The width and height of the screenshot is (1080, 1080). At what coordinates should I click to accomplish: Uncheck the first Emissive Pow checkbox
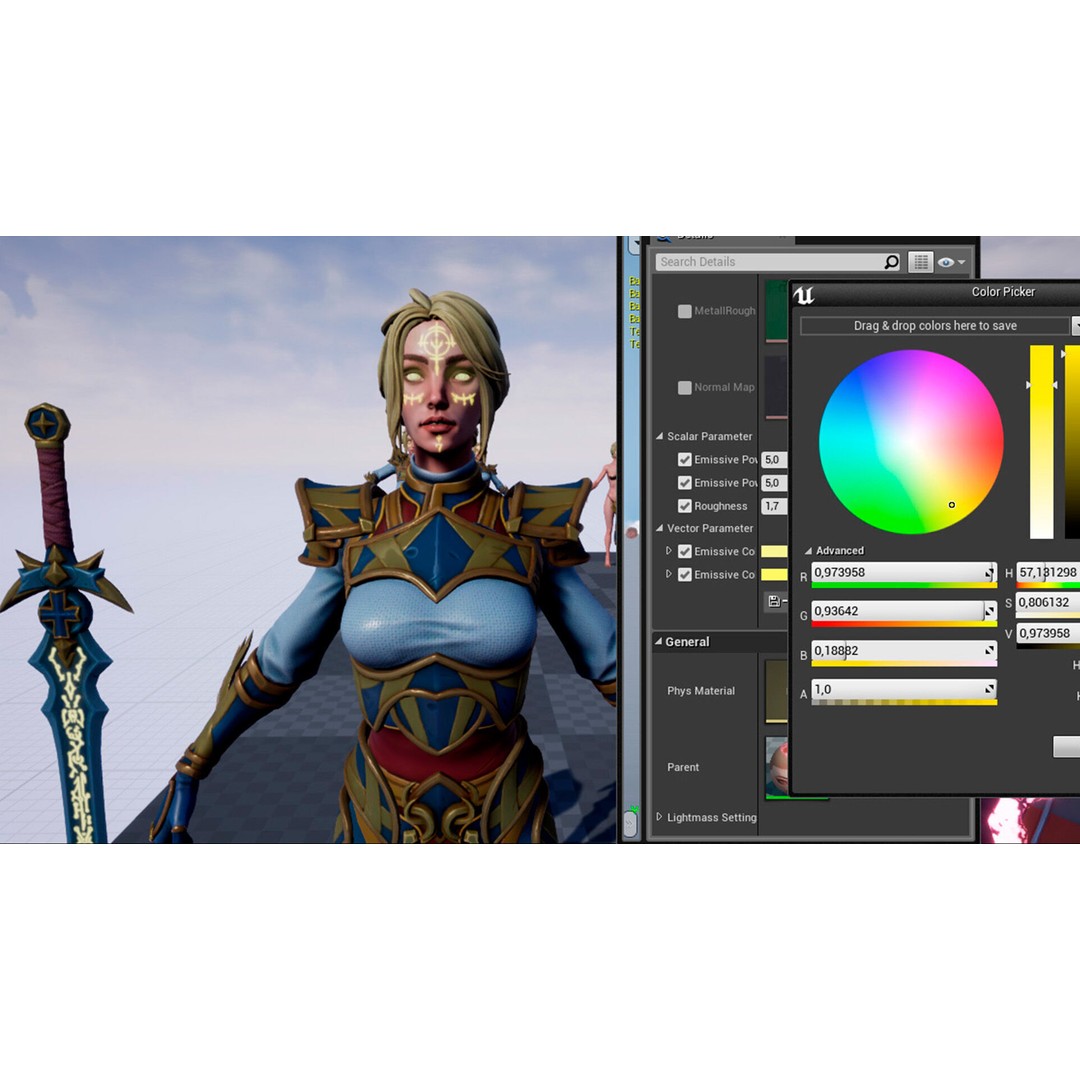point(685,459)
